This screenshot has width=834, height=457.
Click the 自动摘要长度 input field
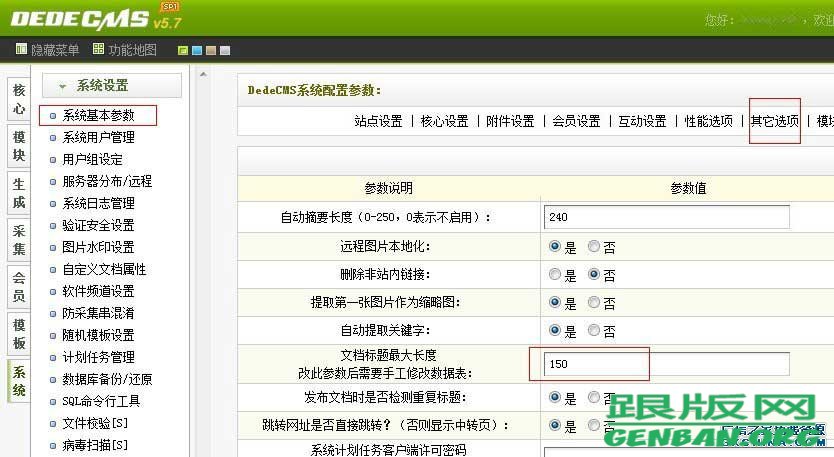[x=666, y=217]
